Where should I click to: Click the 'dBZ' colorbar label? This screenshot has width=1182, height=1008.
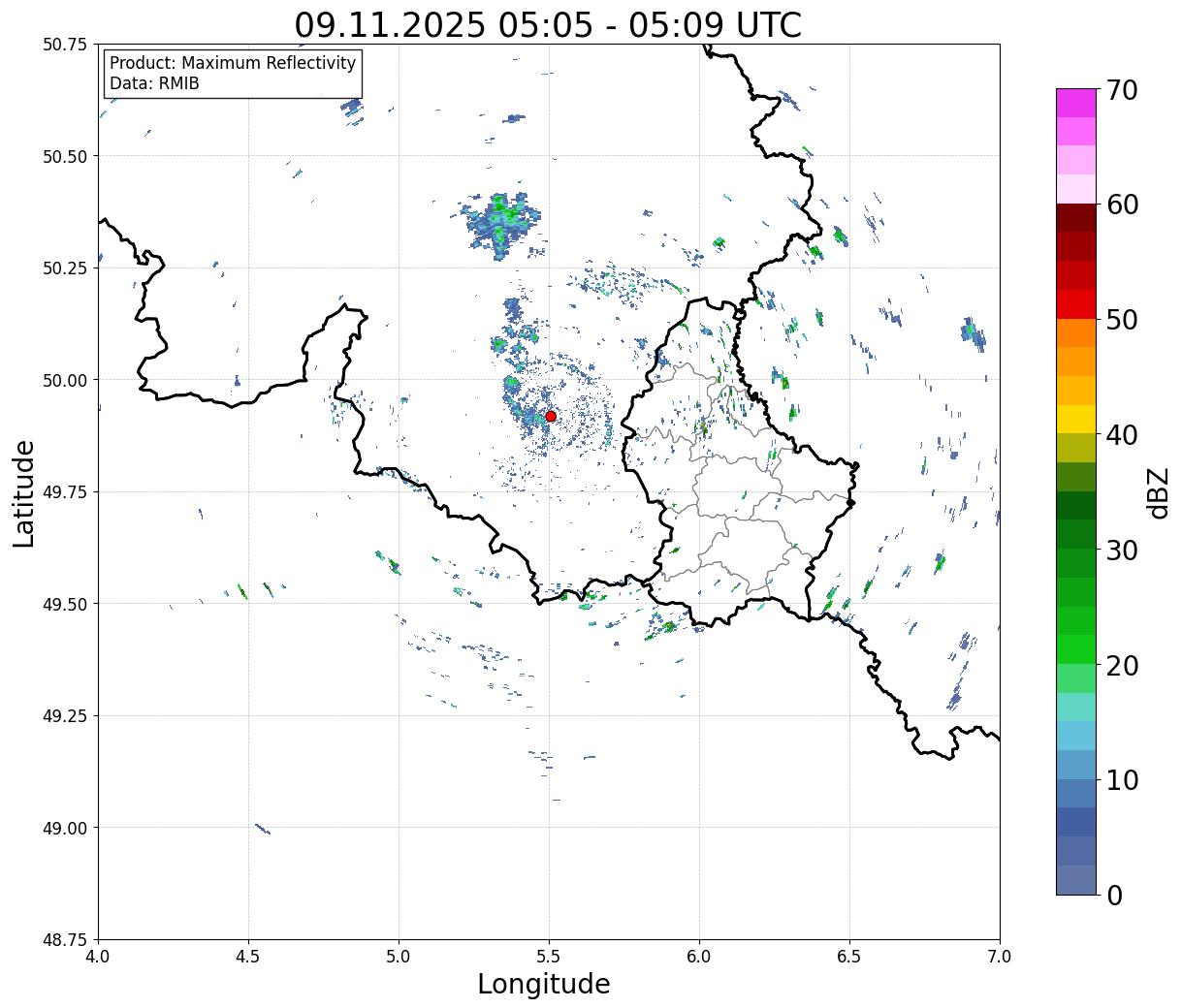[x=1158, y=492]
